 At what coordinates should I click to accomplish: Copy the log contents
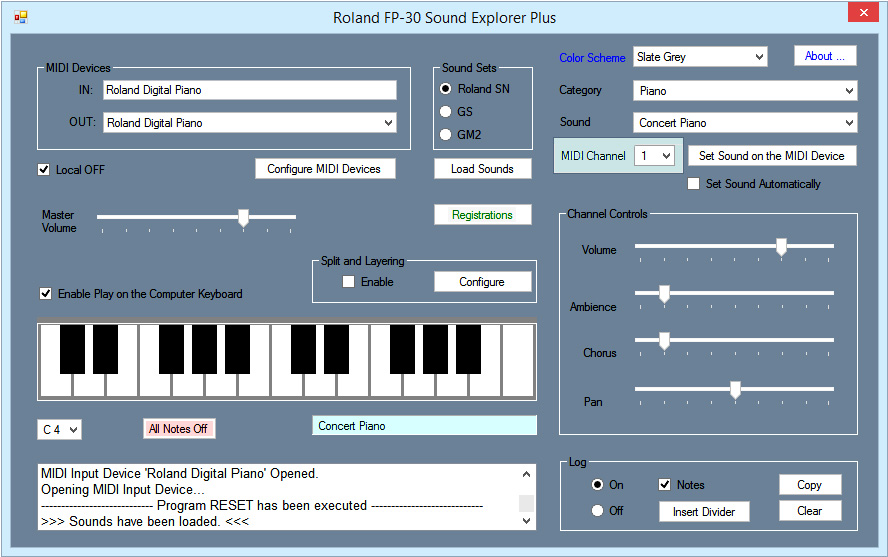coord(810,485)
